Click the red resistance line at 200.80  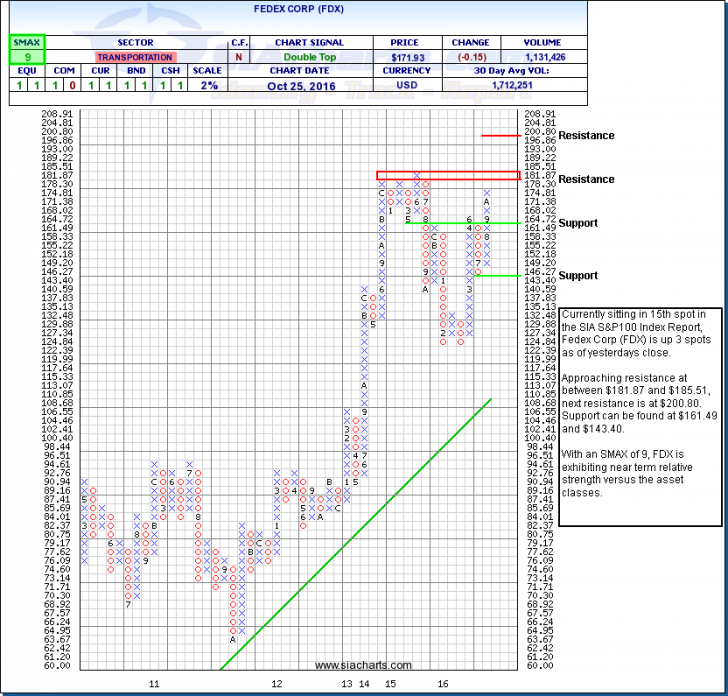coord(498,134)
